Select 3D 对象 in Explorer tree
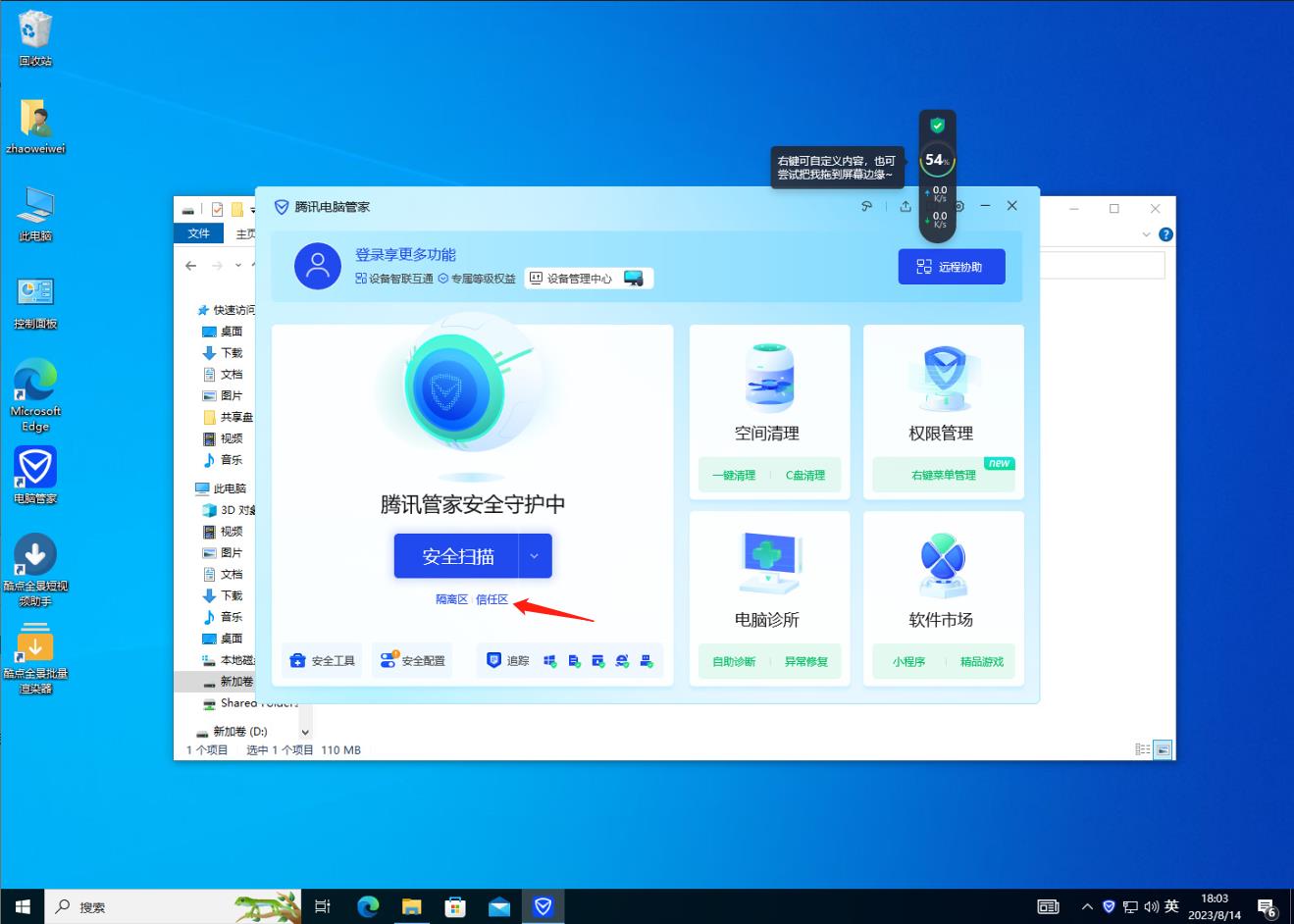1294x924 pixels. coord(230,510)
